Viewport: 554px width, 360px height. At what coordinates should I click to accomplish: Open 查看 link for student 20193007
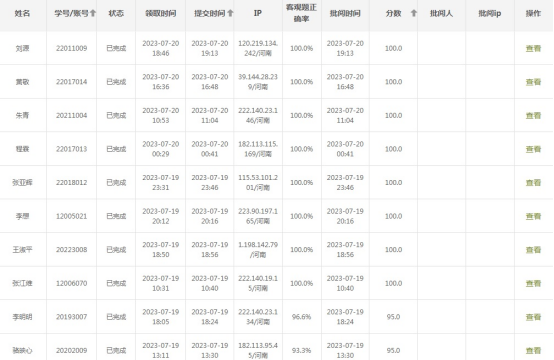click(x=533, y=317)
